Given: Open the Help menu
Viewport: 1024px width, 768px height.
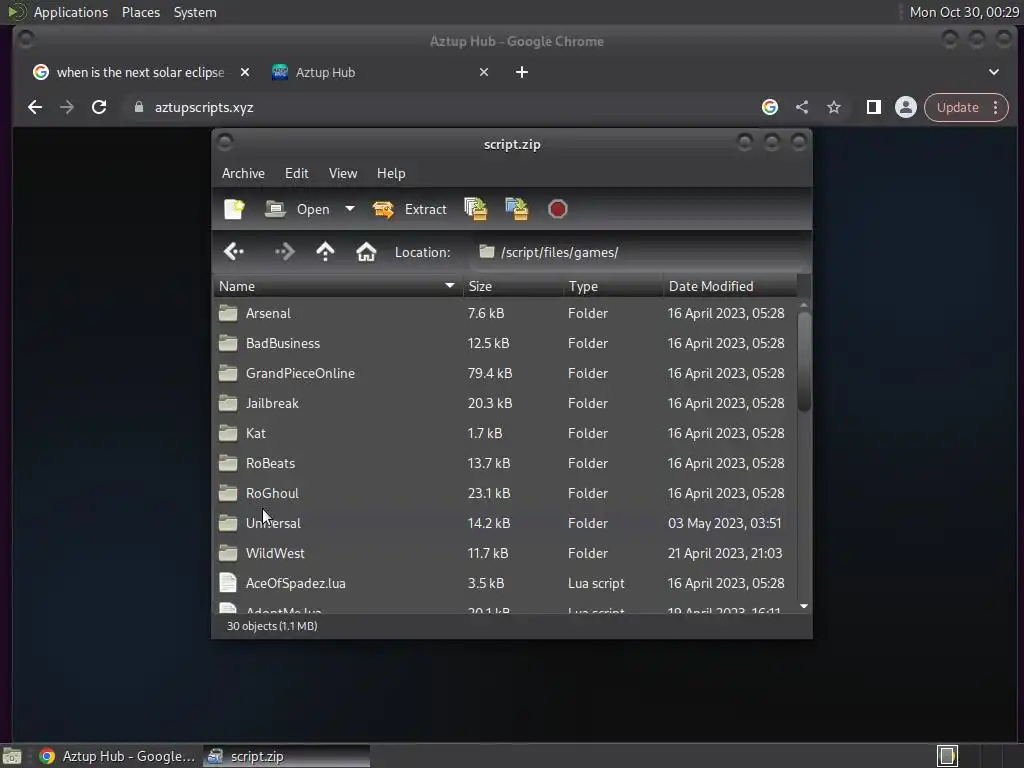Looking at the screenshot, I should pyautogui.click(x=391, y=173).
